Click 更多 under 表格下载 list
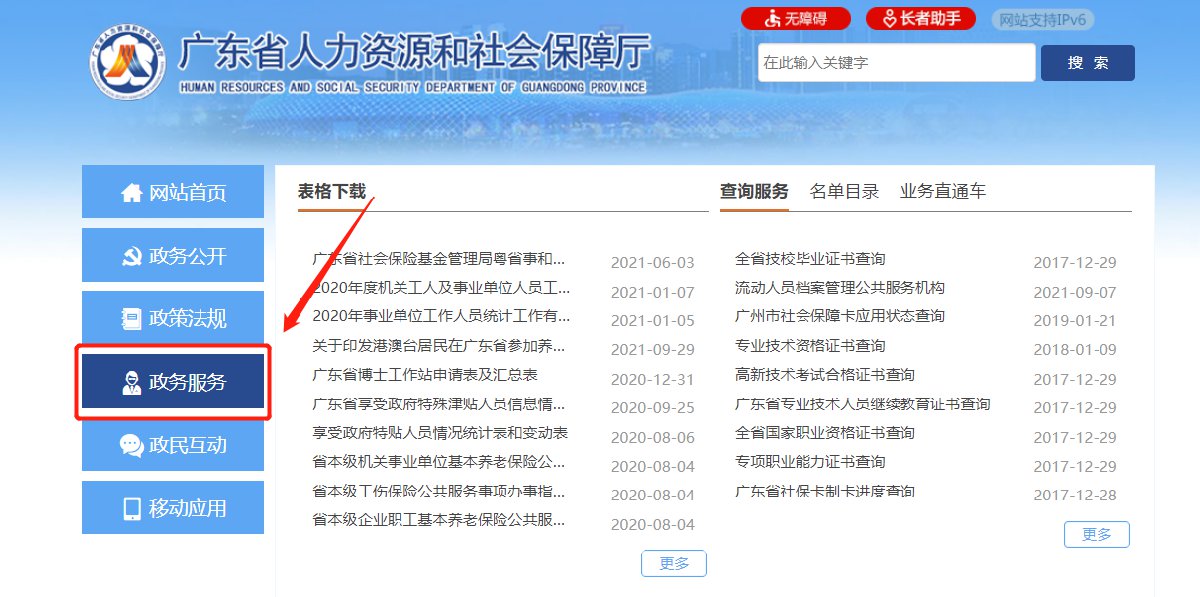1200x597 pixels. tap(674, 563)
